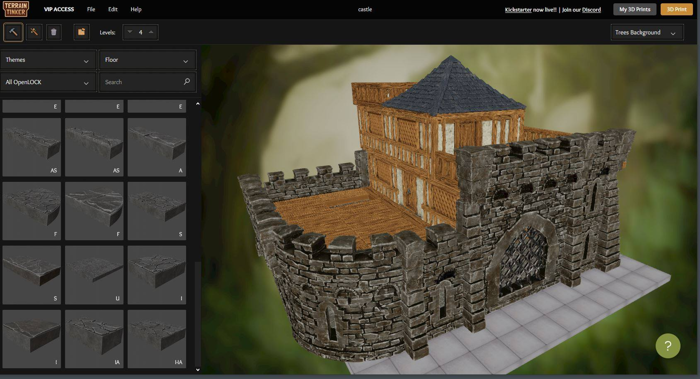Viewport: 700px width, 379px height.
Task: Select the thin floor tile labeled U
Action: (x=94, y=275)
